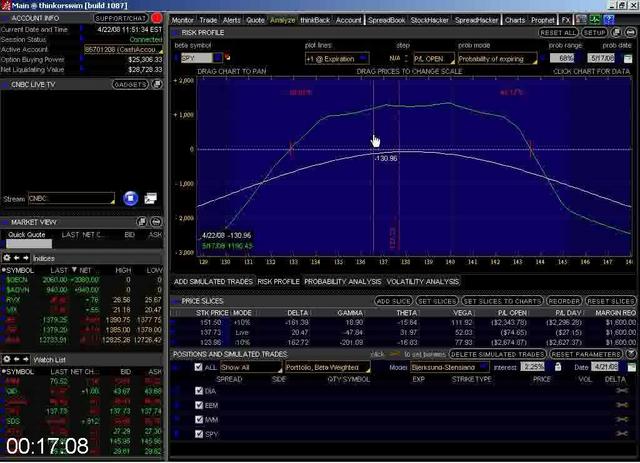Click the Quick Quote symbol input box
Image resolution: width=640 pixels, height=463 pixels.
pyautogui.click(x=29, y=244)
